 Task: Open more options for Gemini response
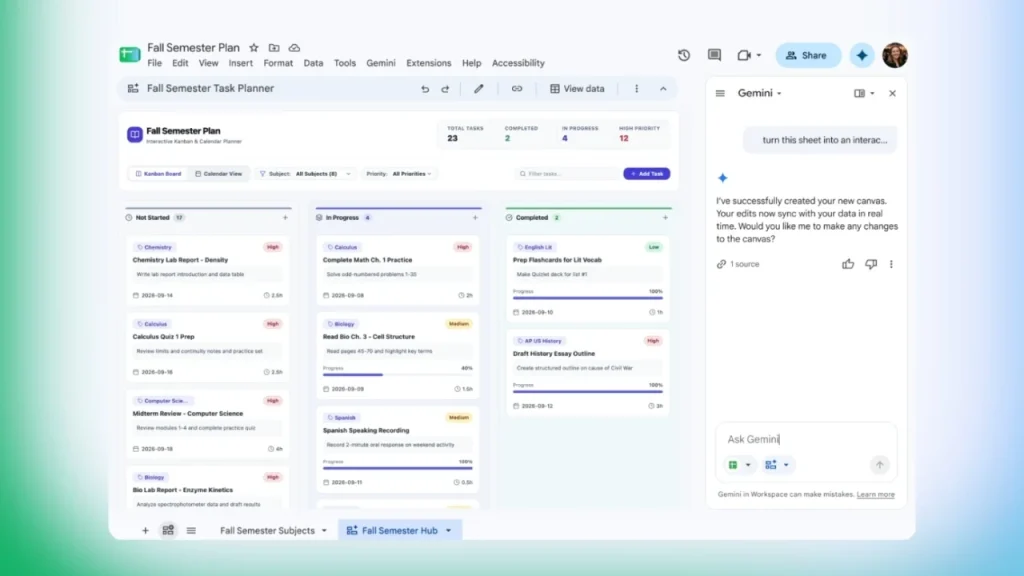pos(891,264)
